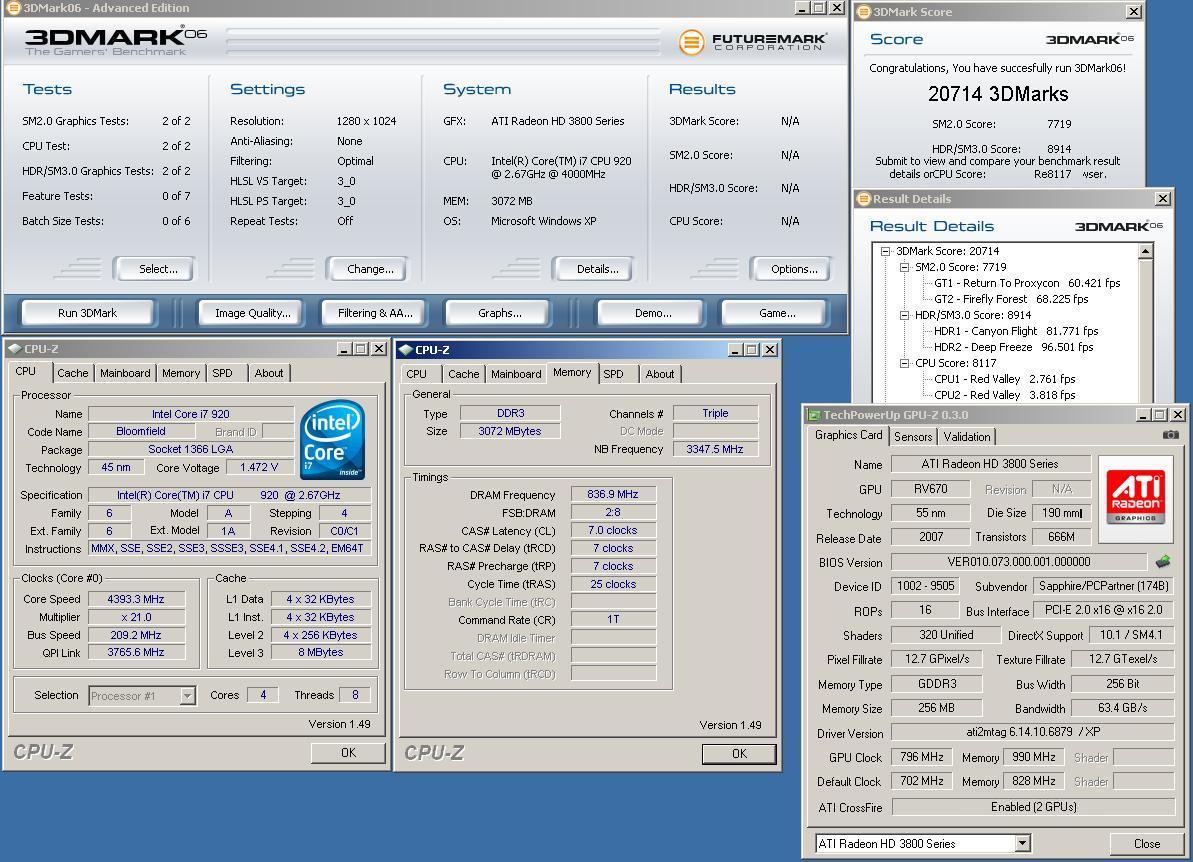Click the DRAM Frequency 836.9 MHz field

coord(613,495)
